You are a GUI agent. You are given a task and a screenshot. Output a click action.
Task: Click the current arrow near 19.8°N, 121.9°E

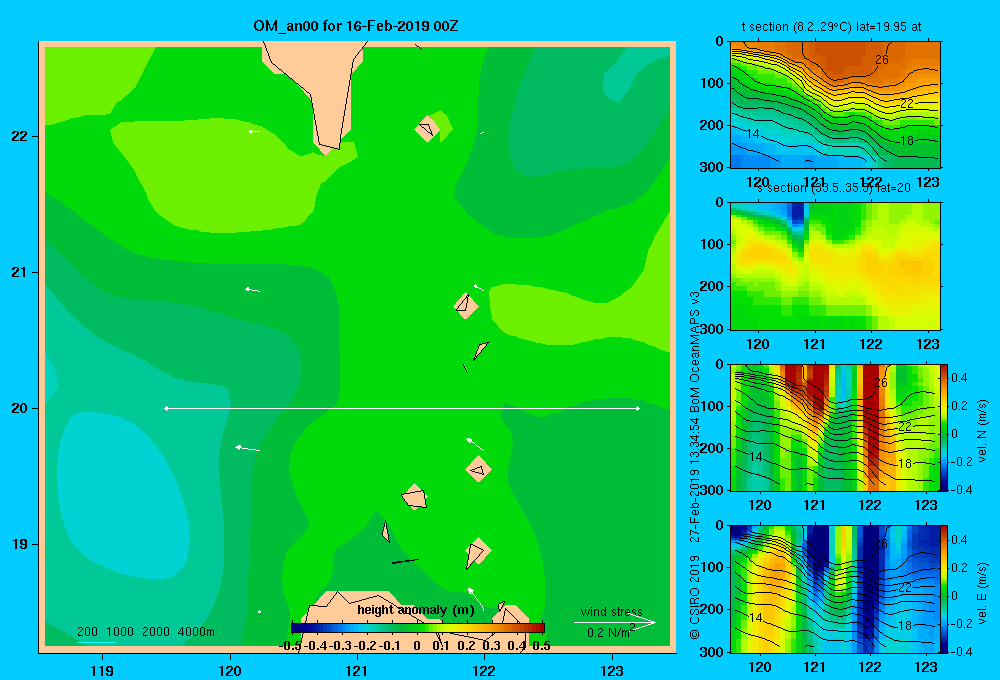[474, 444]
